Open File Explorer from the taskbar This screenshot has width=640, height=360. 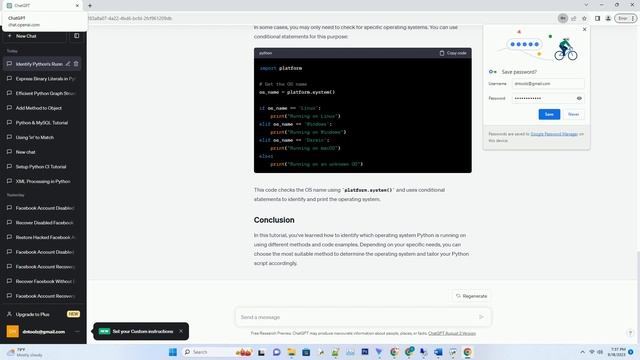coord(291,352)
